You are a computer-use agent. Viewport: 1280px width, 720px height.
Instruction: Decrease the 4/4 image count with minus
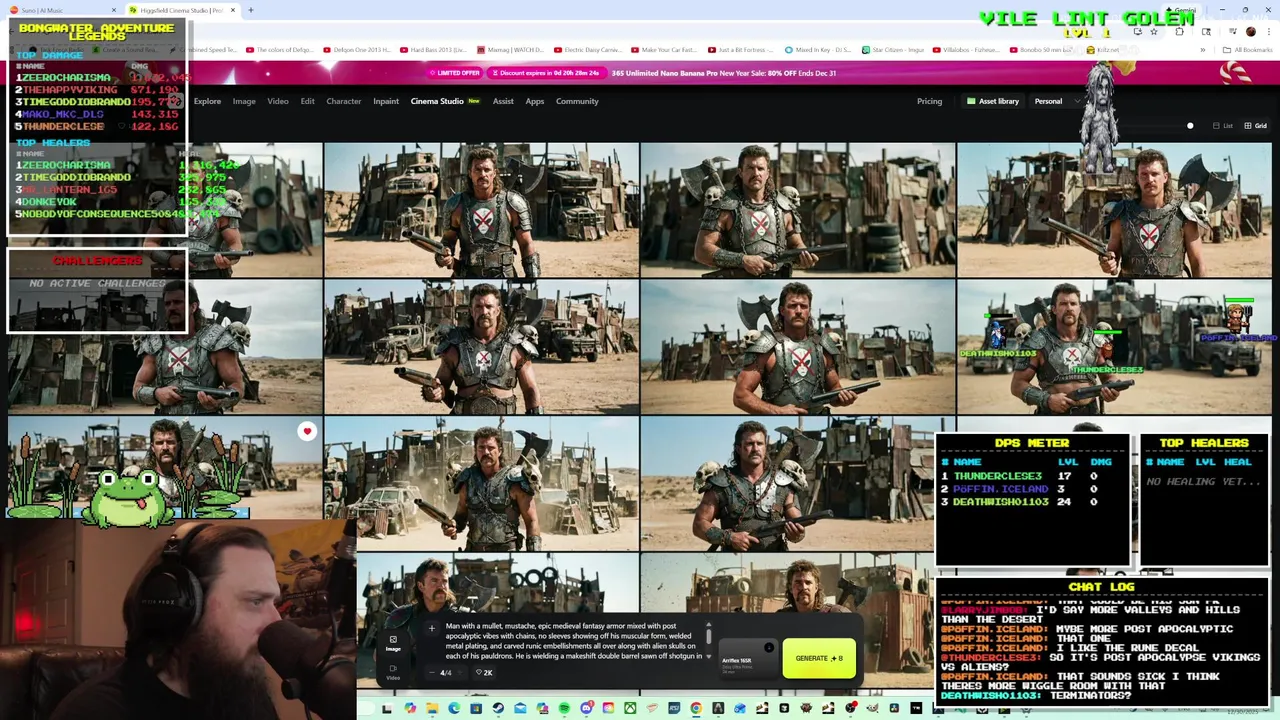coord(432,672)
